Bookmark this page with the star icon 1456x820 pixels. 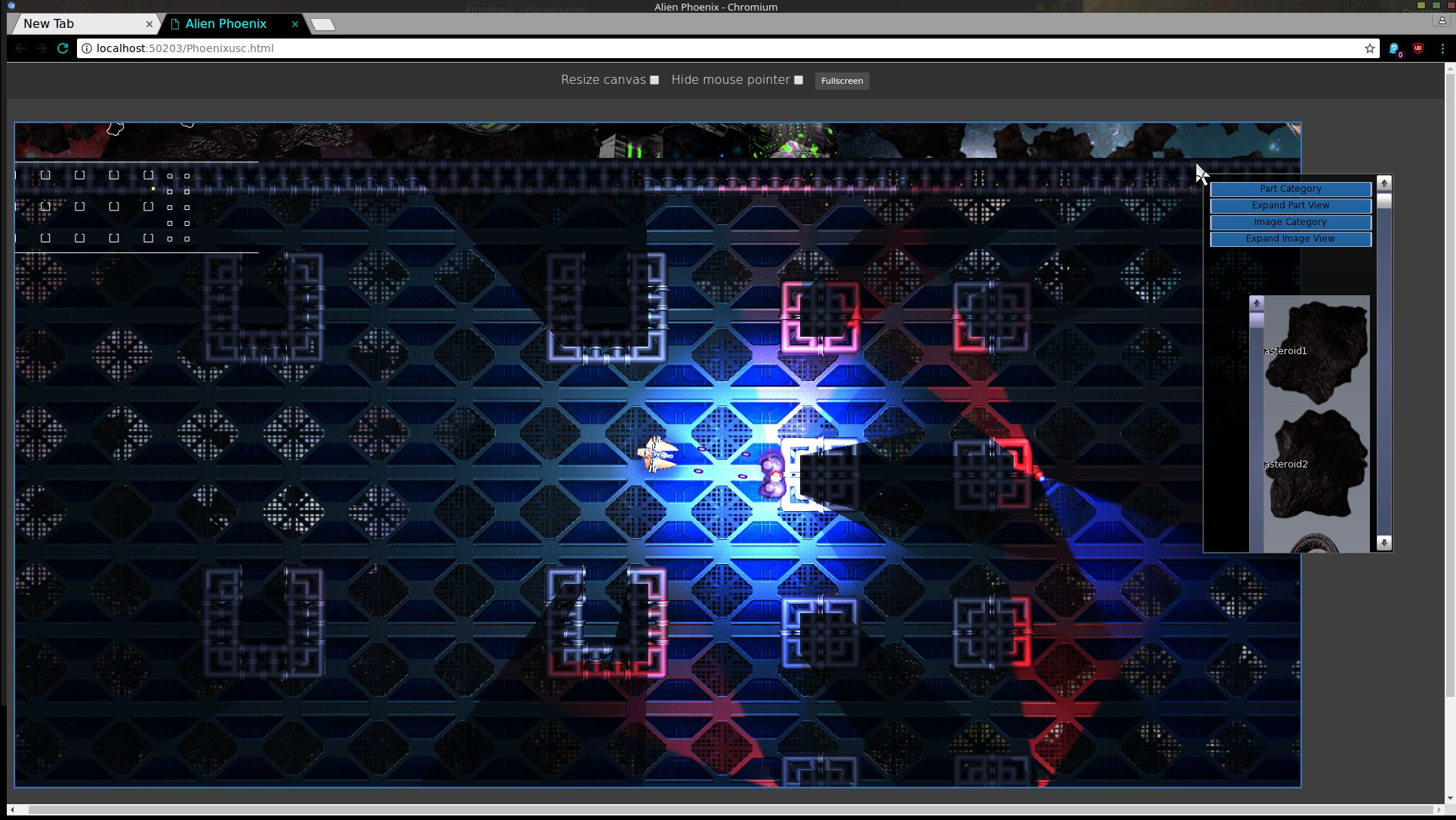(x=1369, y=48)
